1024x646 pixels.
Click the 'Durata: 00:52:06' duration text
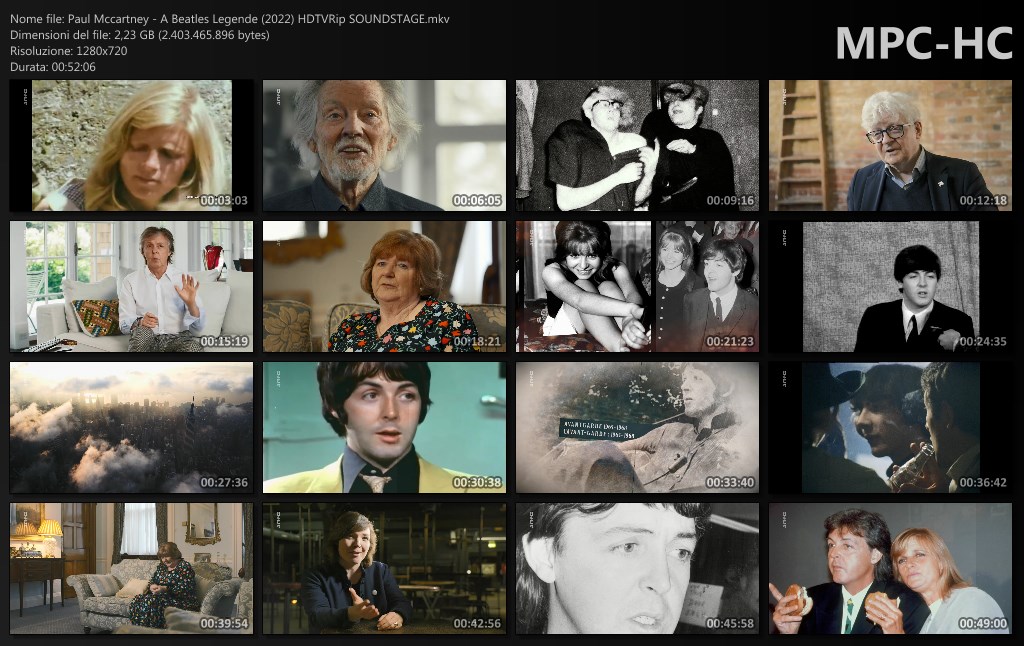pos(53,67)
